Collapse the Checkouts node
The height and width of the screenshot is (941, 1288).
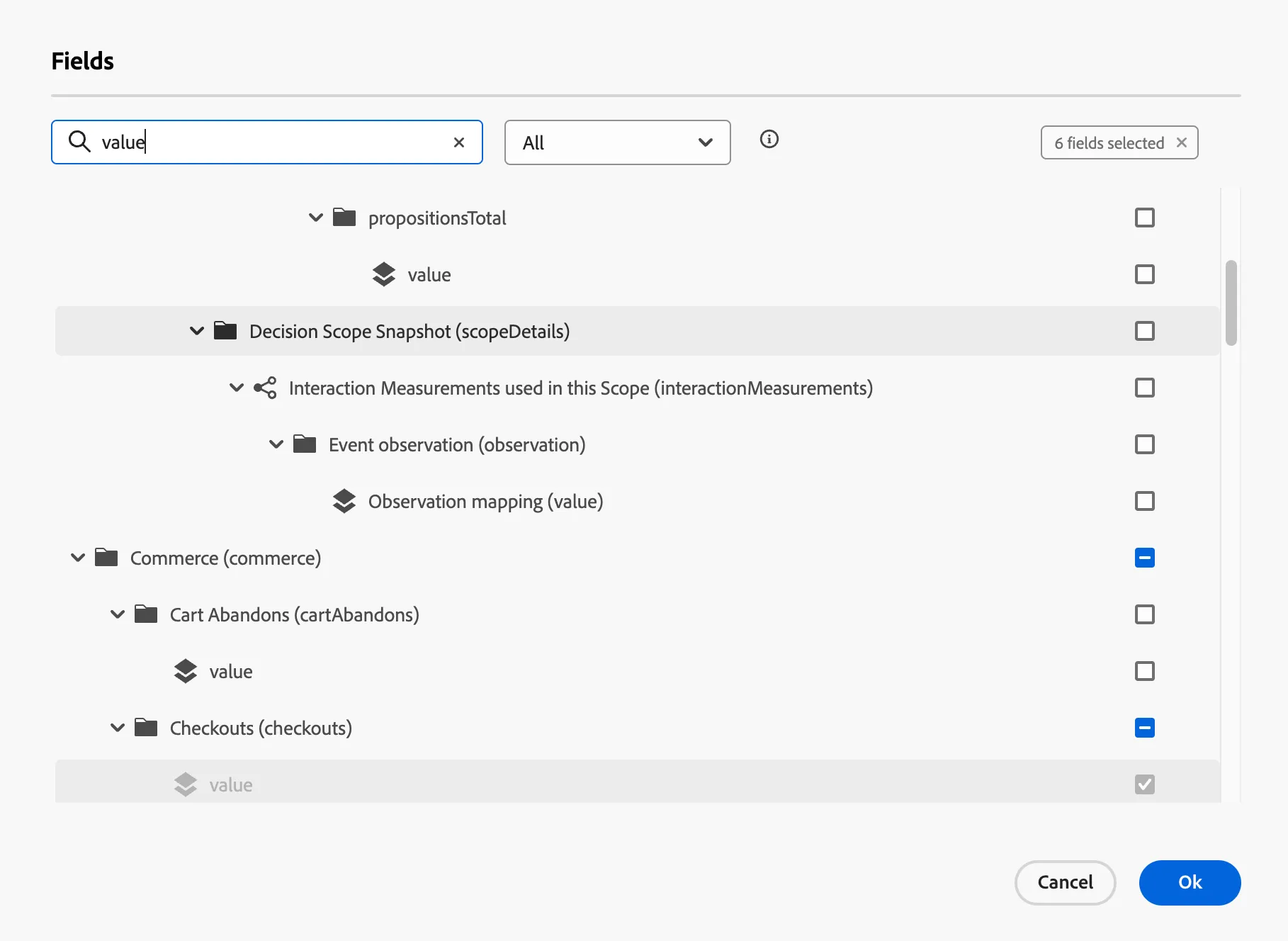click(118, 728)
